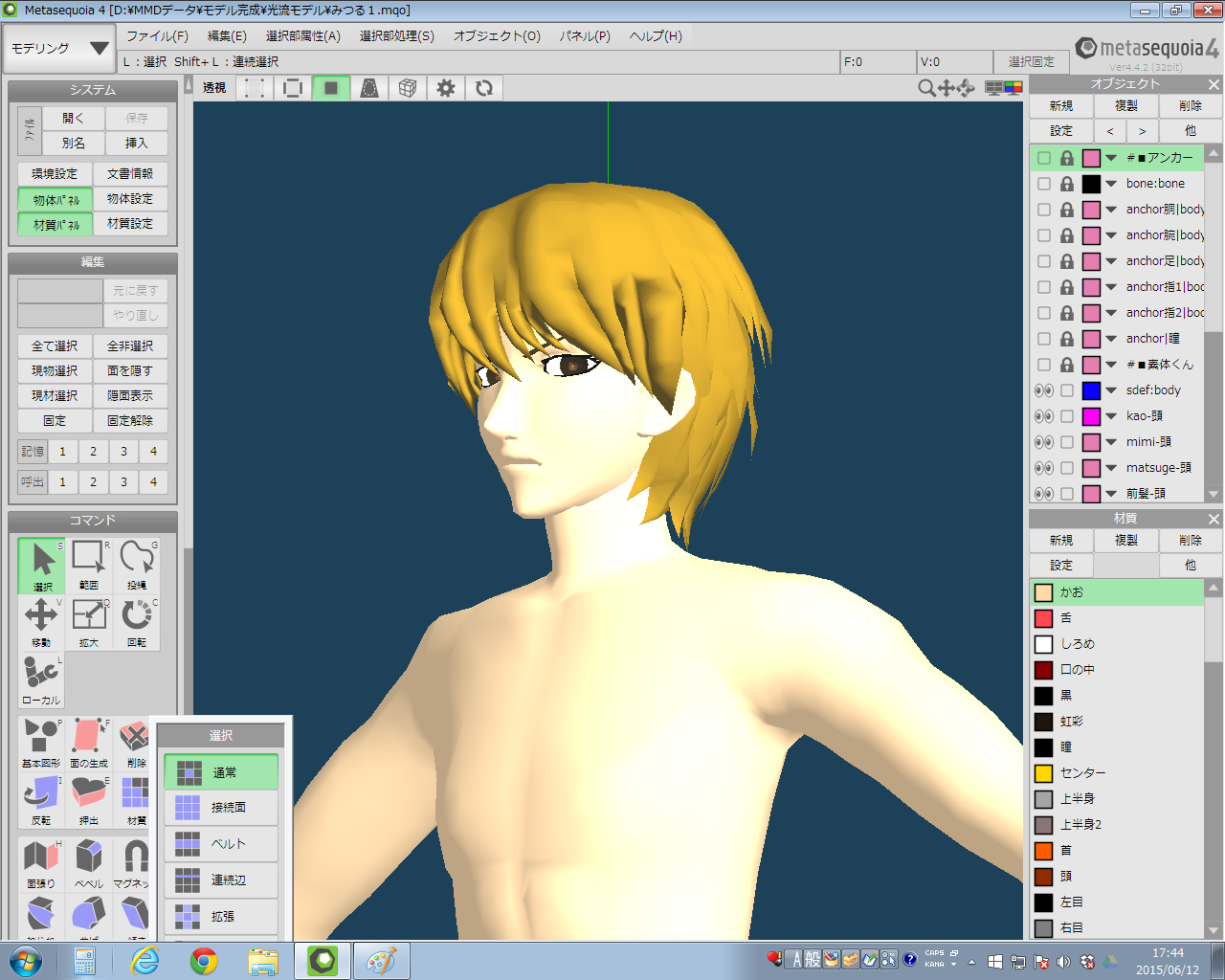Collapse the kao-頭 object tree arrow
The image size is (1225, 980).
point(1111,416)
